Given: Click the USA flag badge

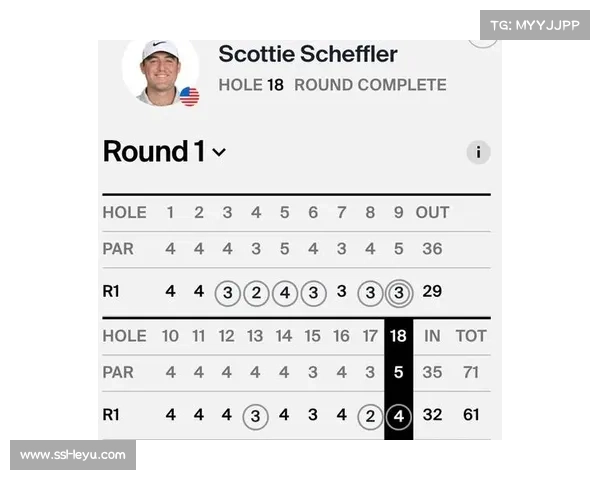Looking at the screenshot, I should (x=189, y=96).
